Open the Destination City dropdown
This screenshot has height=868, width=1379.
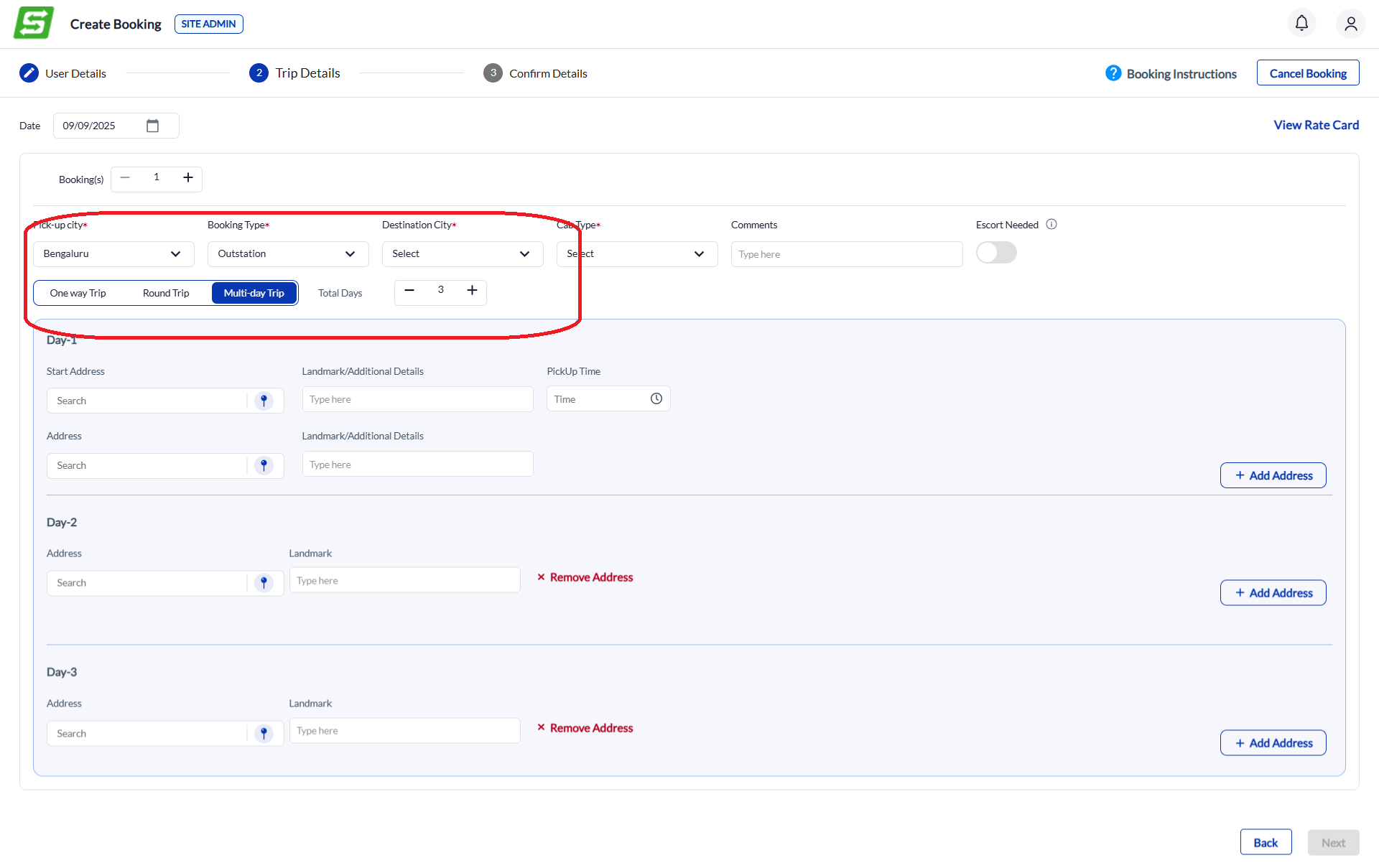click(x=462, y=253)
